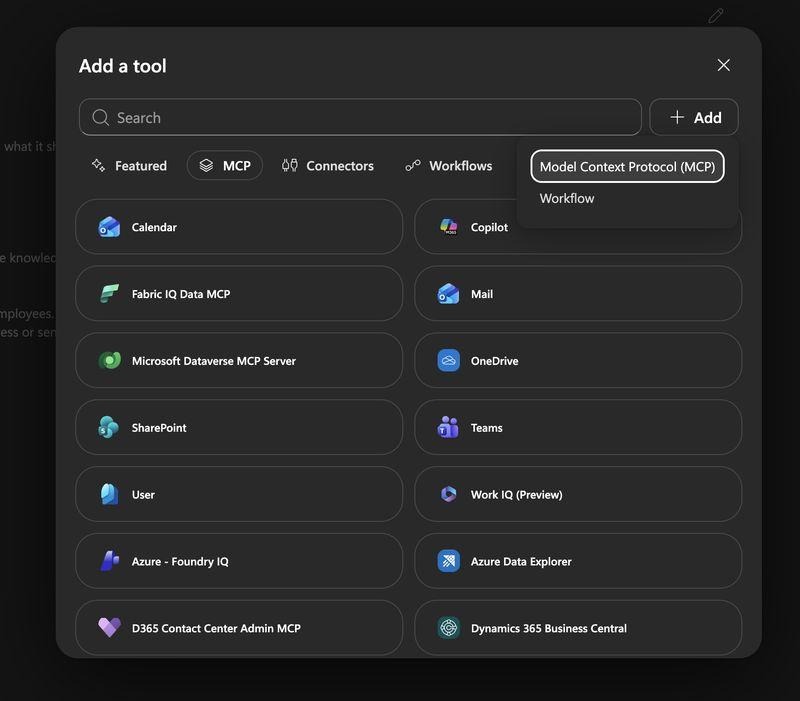Click the pencil edit icon behind dialog
The image size is (800, 701).
(716, 16)
